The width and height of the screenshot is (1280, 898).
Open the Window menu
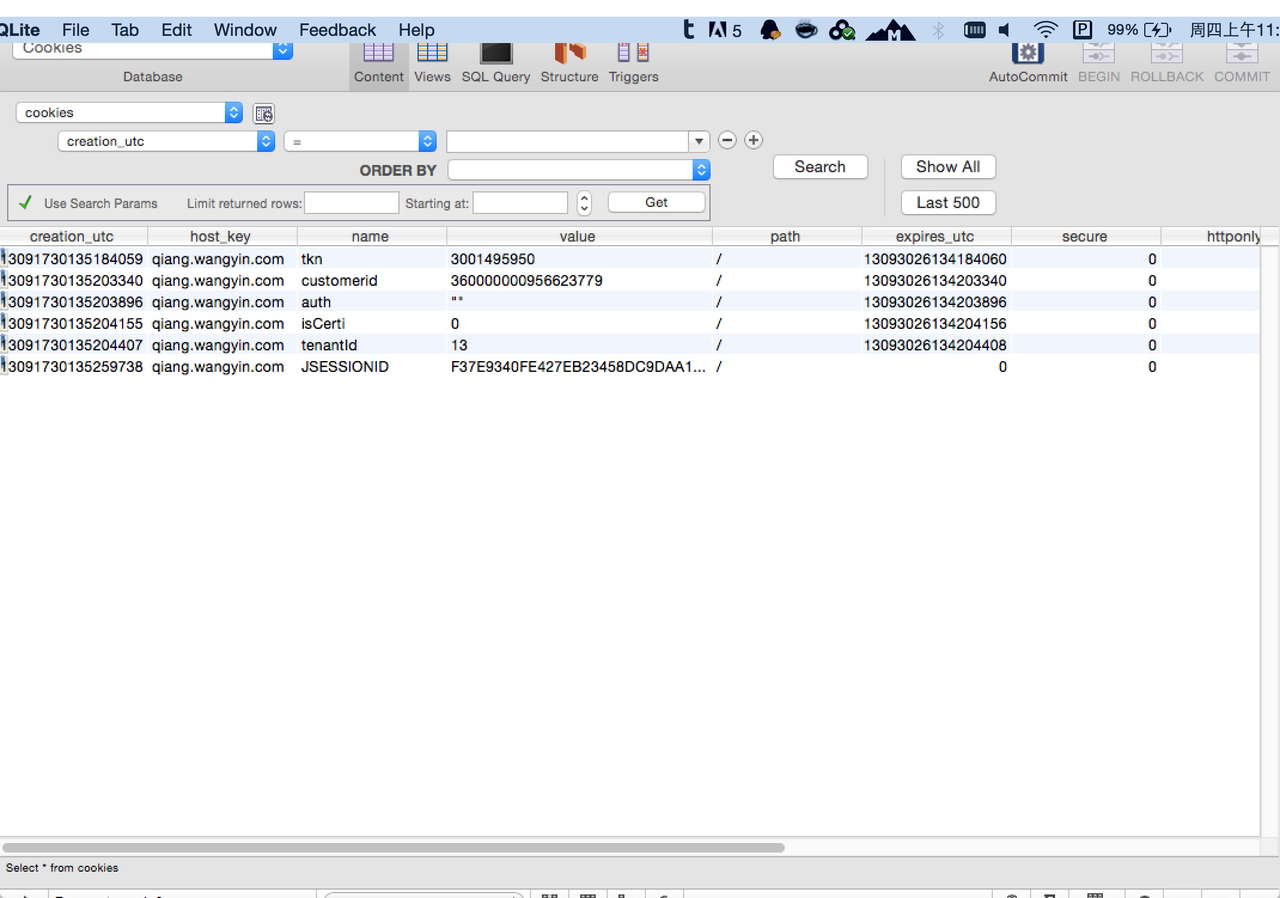click(x=245, y=30)
